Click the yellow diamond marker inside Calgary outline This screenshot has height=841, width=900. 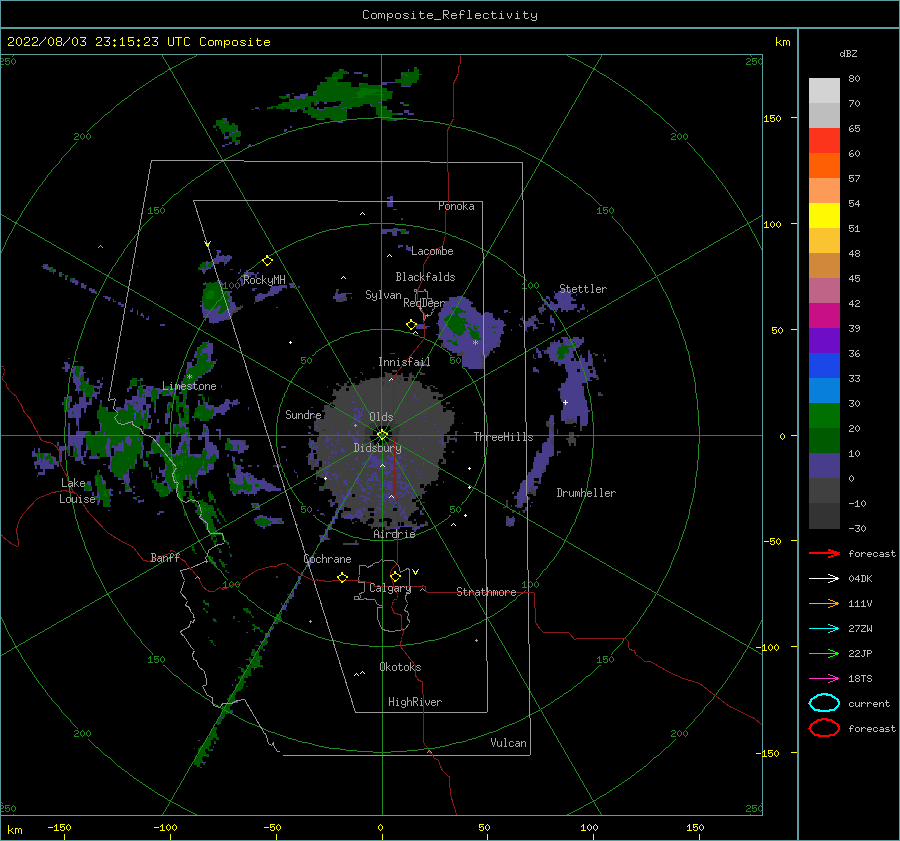[x=395, y=576]
